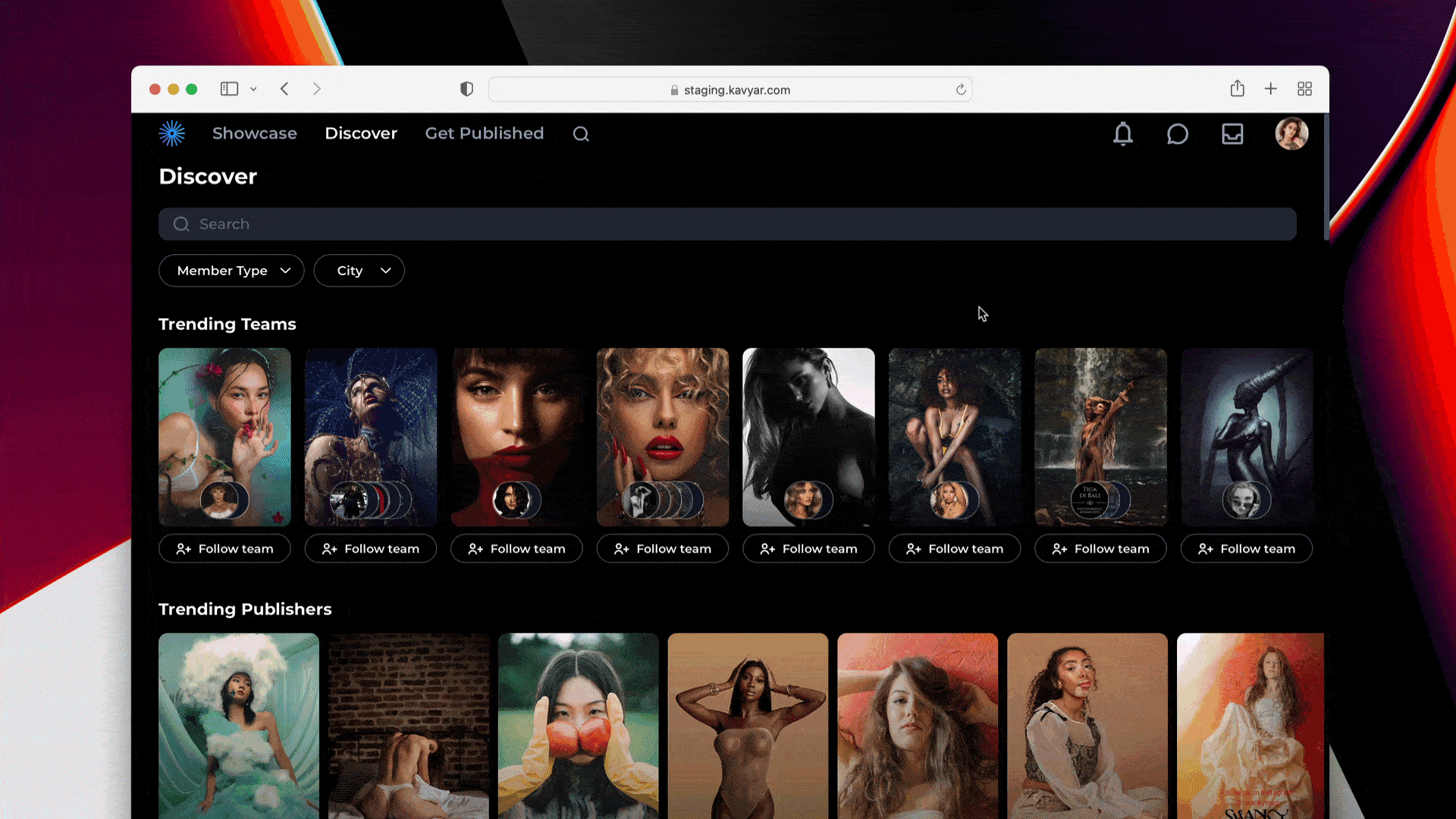Follow the team with the dark sculptural figure
The height and width of the screenshot is (819, 1456).
coord(1247,548)
